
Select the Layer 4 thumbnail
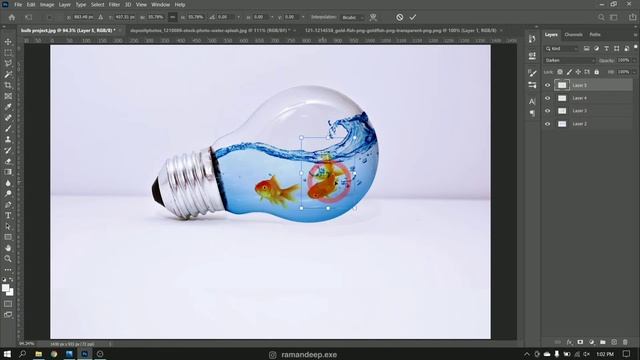pyautogui.click(x=562, y=98)
